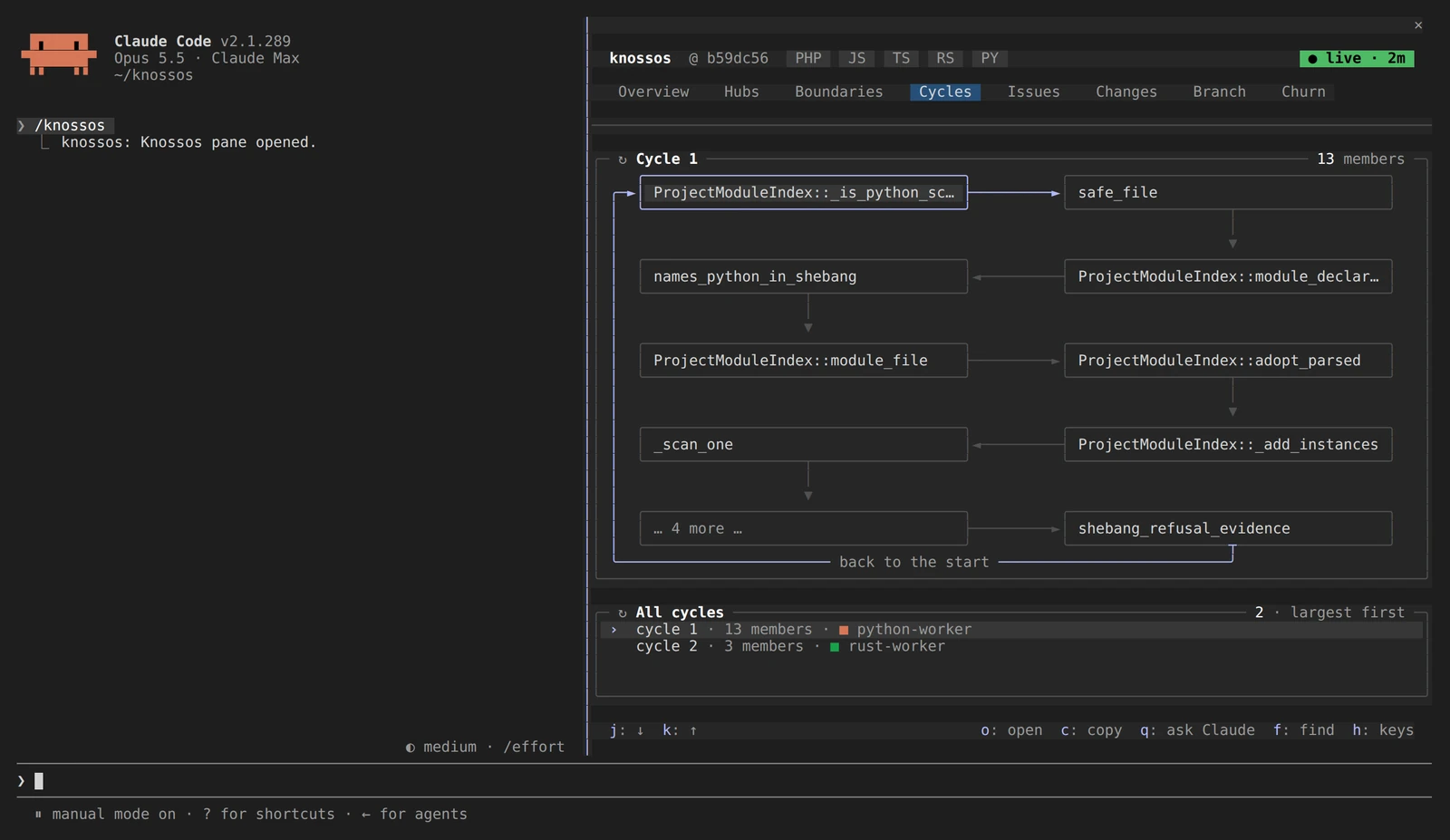Select the Cycles tab
This screenshot has width=1450, height=840.
(x=945, y=92)
